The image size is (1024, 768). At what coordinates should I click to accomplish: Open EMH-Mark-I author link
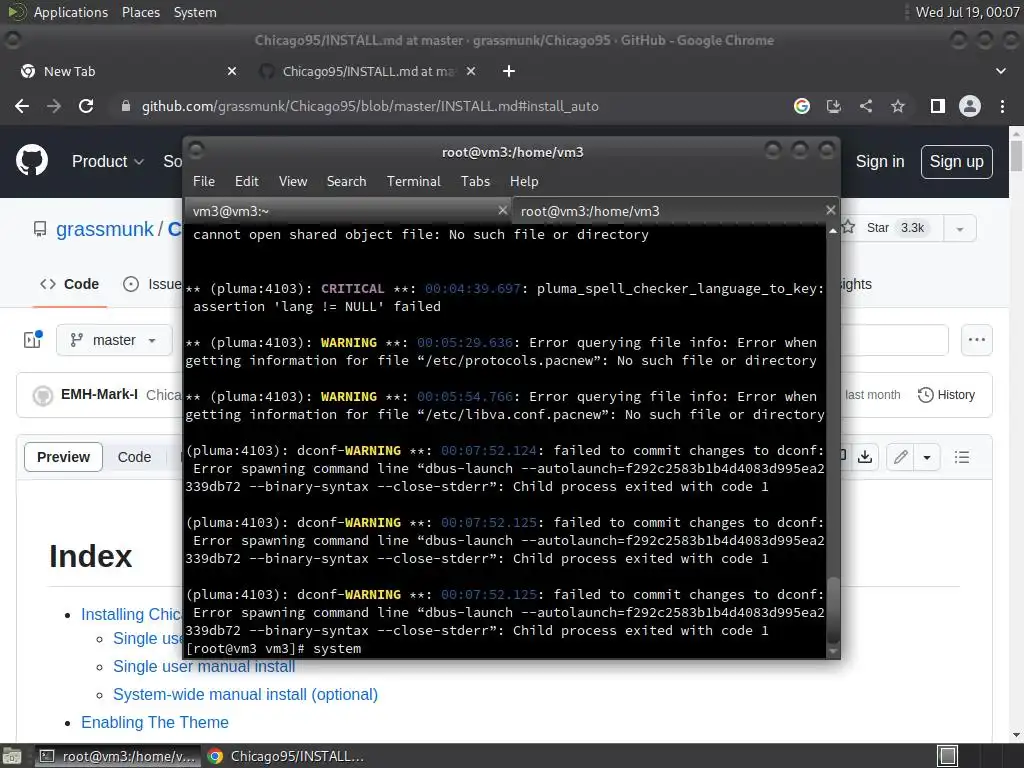(x=99, y=394)
